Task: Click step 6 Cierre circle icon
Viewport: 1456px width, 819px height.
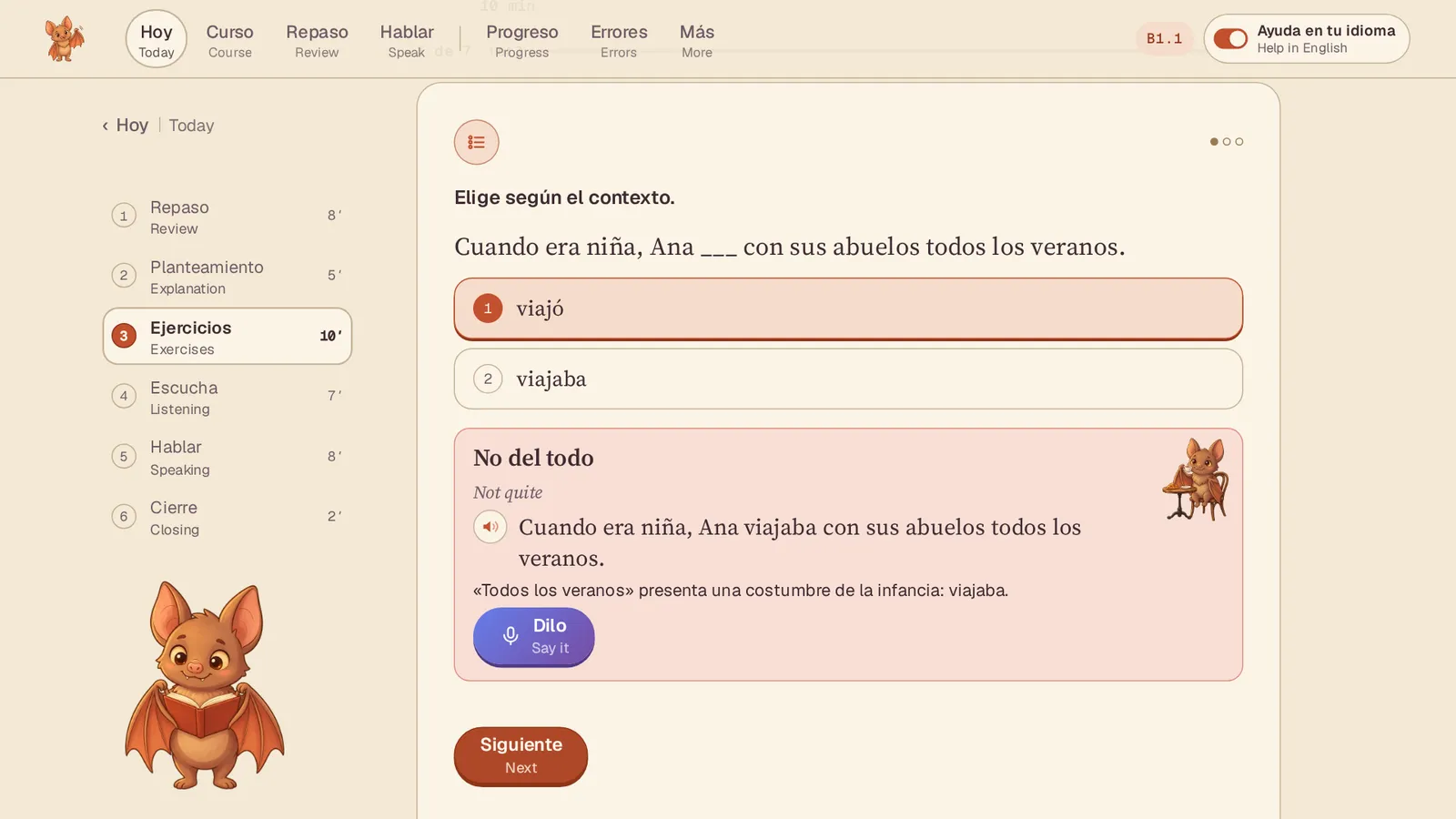Action: [124, 517]
